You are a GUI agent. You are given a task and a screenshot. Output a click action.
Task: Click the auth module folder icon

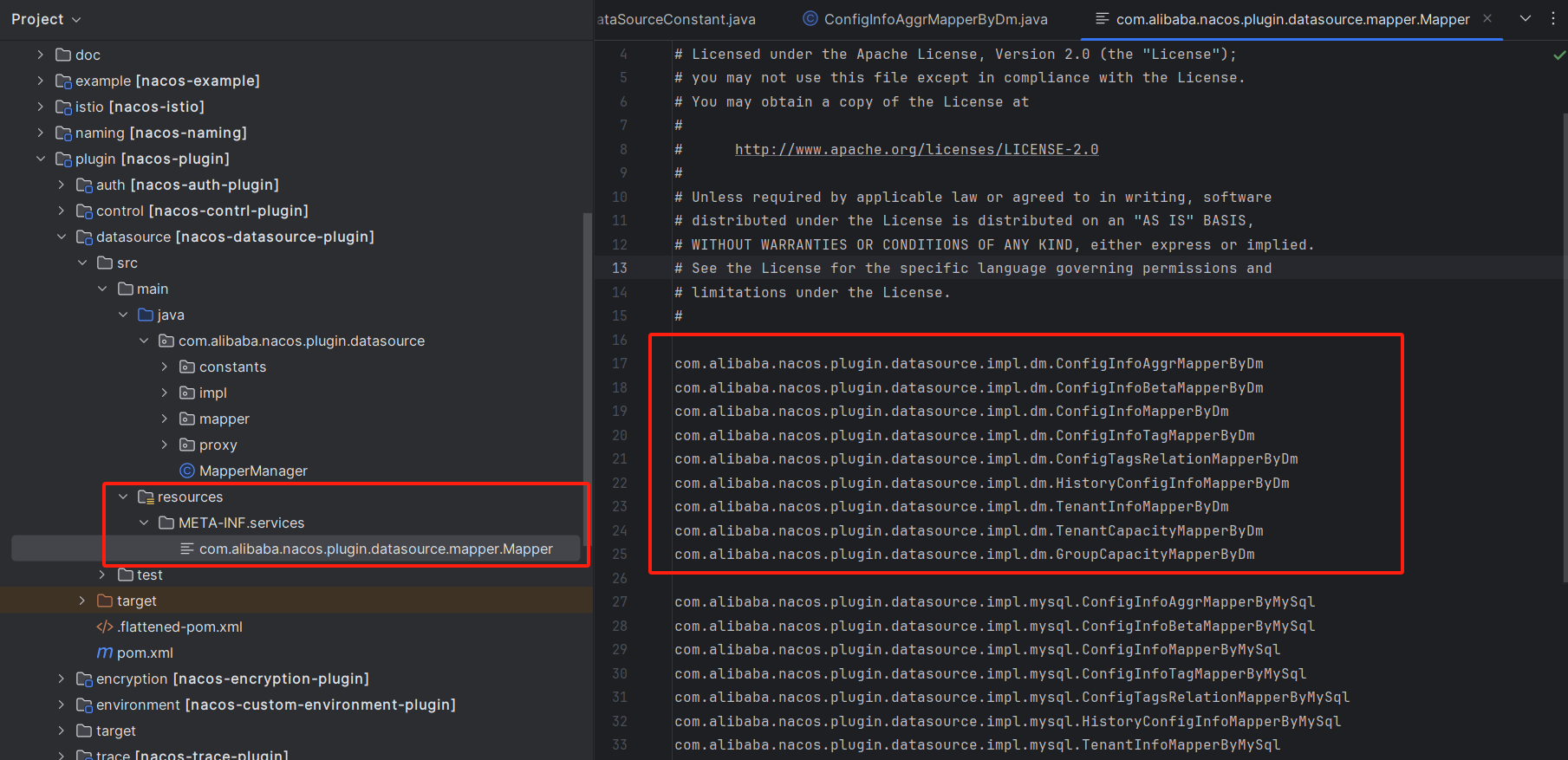point(84,185)
